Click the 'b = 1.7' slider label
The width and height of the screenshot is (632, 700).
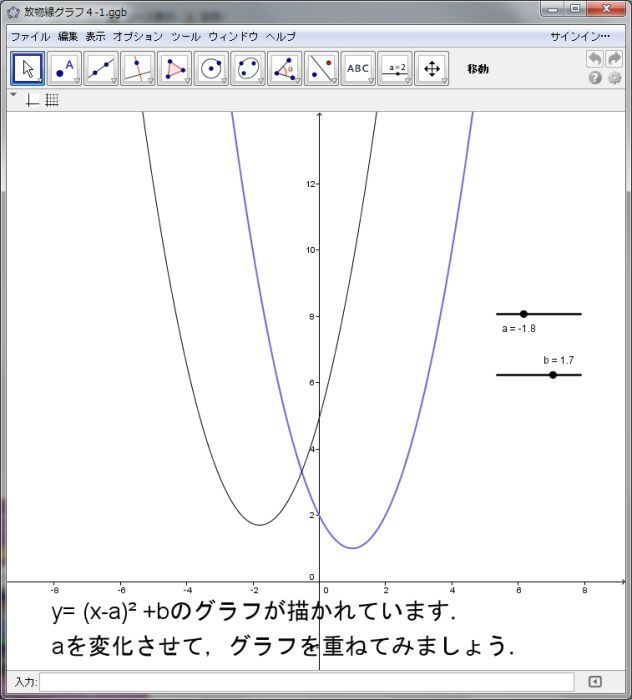[x=559, y=360]
